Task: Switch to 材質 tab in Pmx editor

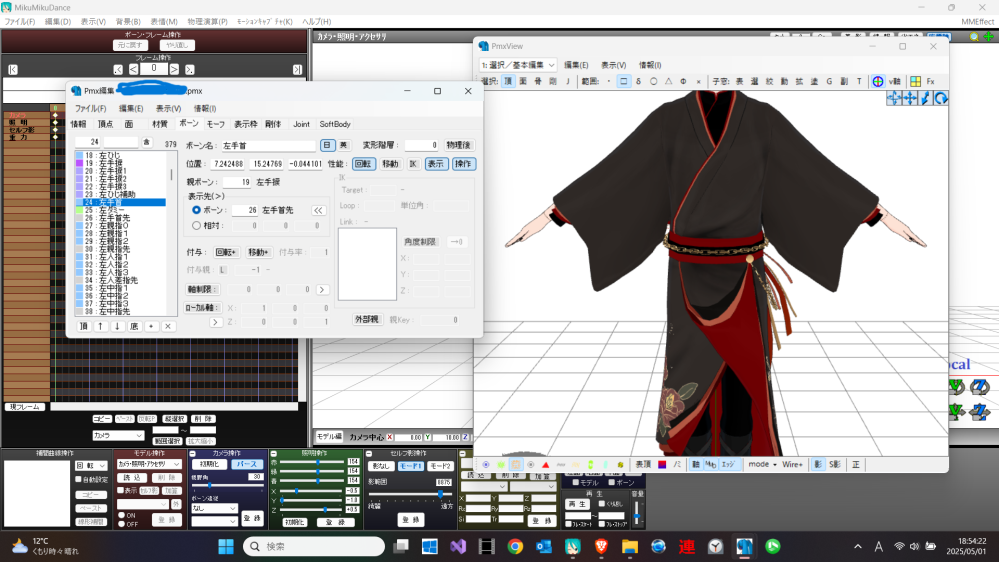Action: [160, 124]
